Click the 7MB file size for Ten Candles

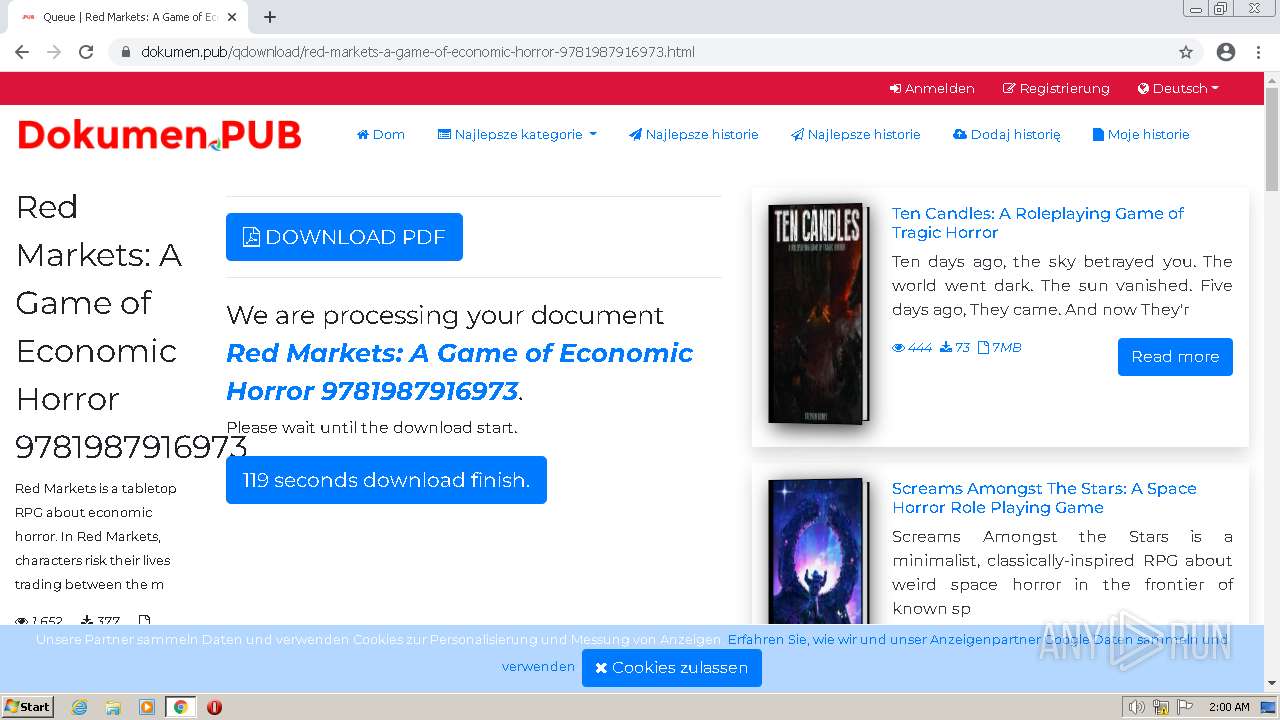(999, 348)
